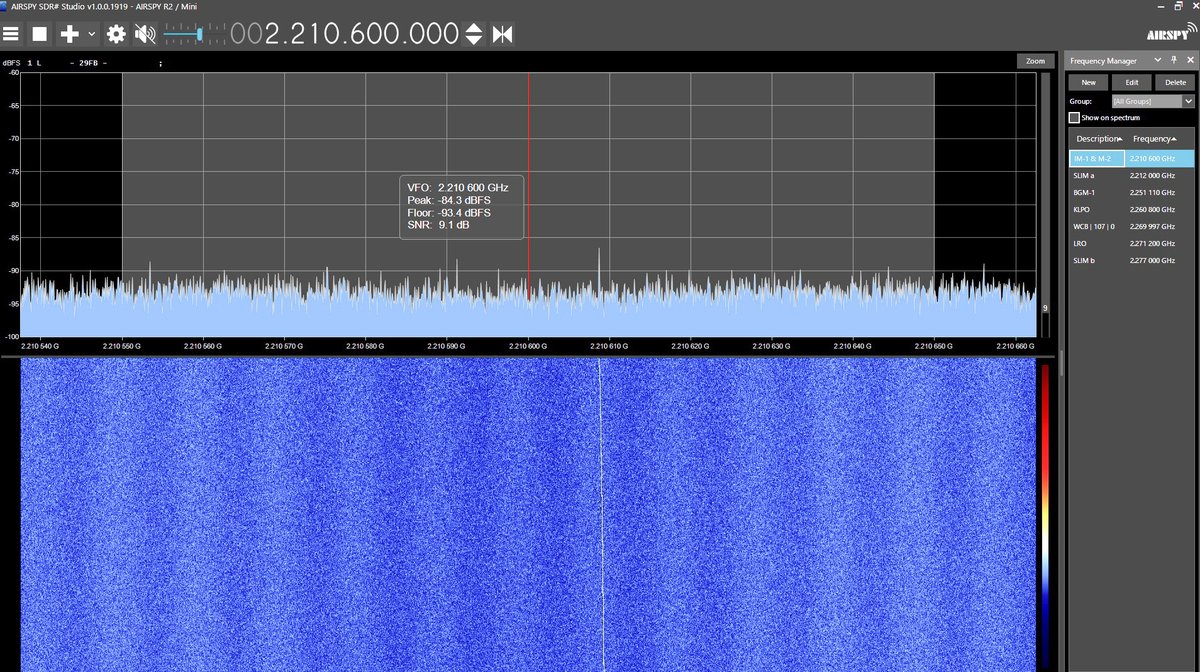Click the 2.269 997 GHz frequency cell
Image resolution: width=1200 pixels, height=672 pixels.
1160,227
